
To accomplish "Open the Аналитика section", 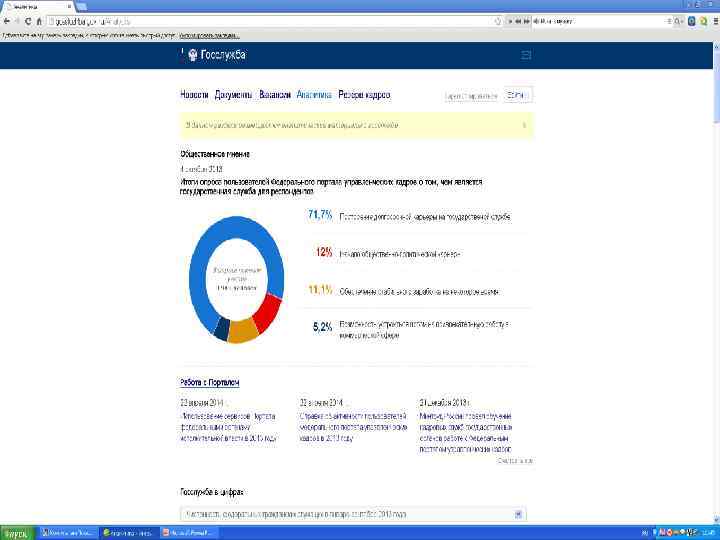I will (x=314, y=95).
